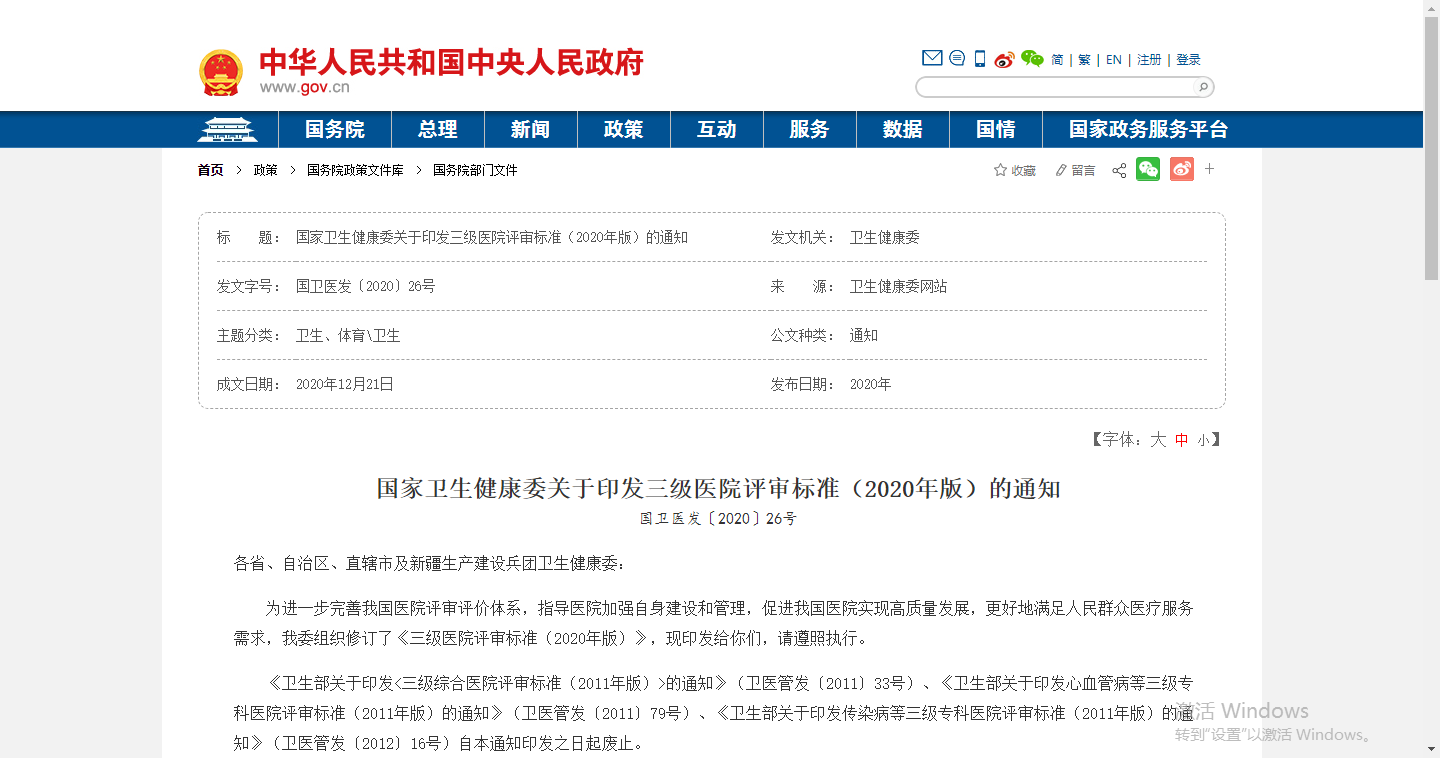1440x758 pixels.
Task: Click the envelope mail icon in header
Action: click(x=932, y=59)
